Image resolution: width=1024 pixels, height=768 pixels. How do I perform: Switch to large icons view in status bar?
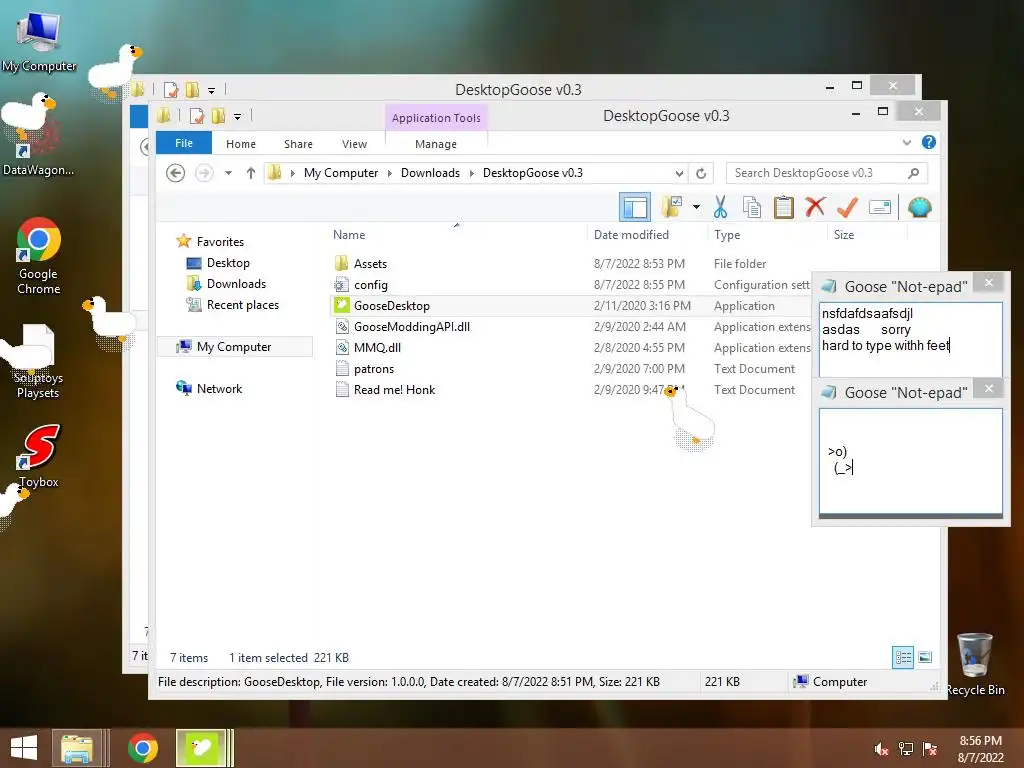point(925,658)
